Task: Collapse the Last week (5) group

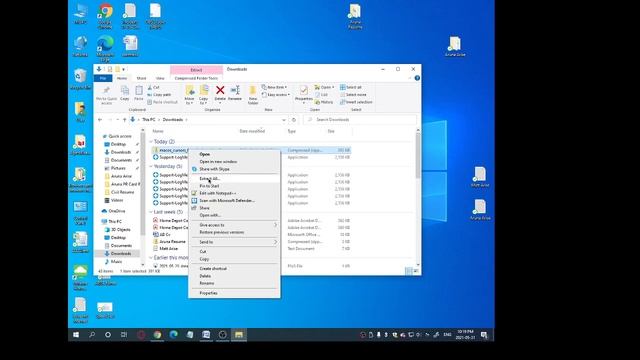Action: pos(151,212)
